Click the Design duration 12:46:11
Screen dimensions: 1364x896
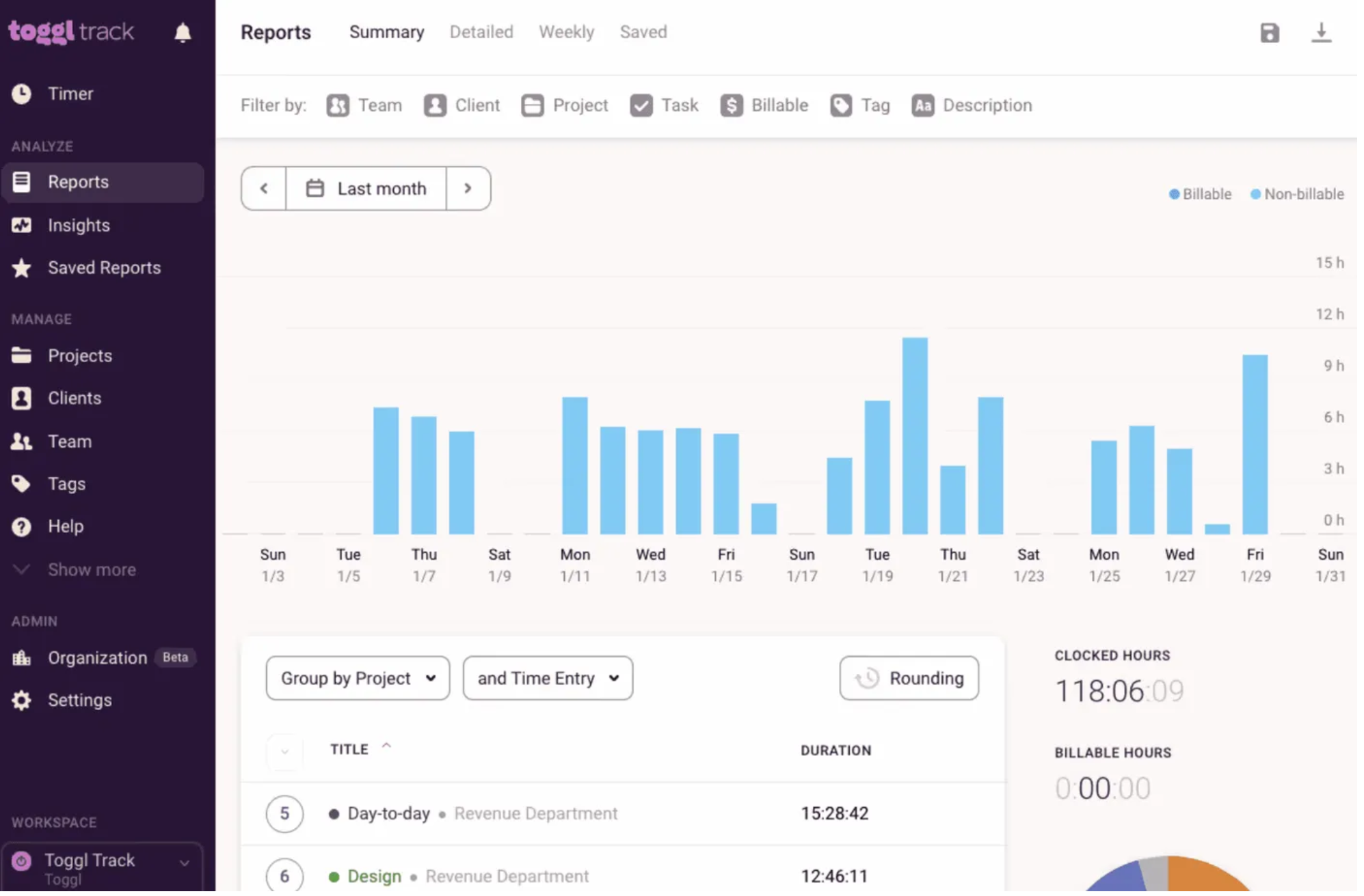click(x=834, y=876)
